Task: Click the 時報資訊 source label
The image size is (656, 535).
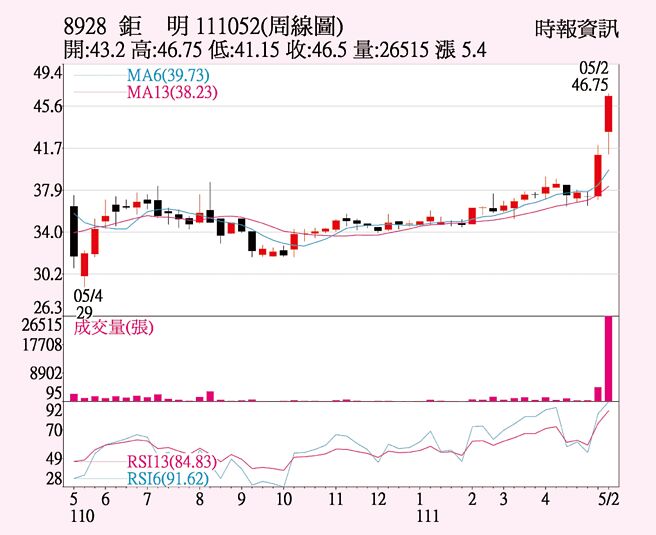Action: pos(577,28)
